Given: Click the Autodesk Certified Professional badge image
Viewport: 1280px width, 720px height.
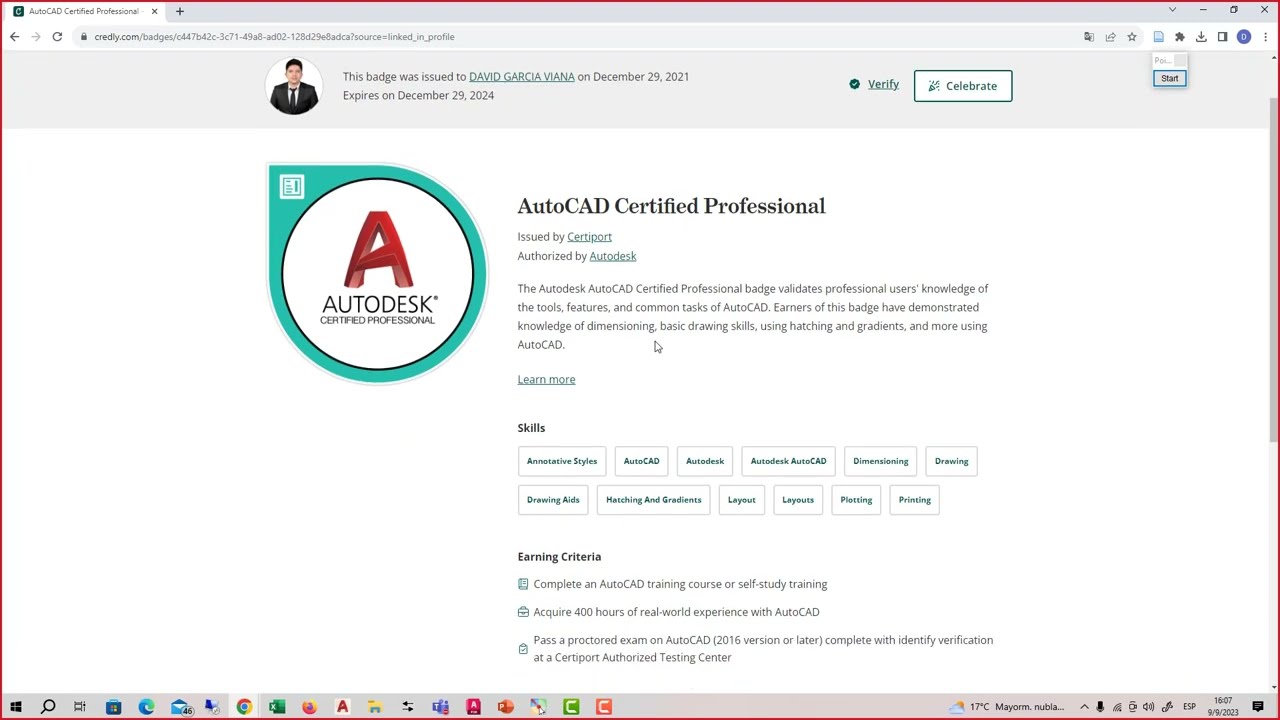Looking at the screenshot, I should pyautogui.click(x=377, y=273).
